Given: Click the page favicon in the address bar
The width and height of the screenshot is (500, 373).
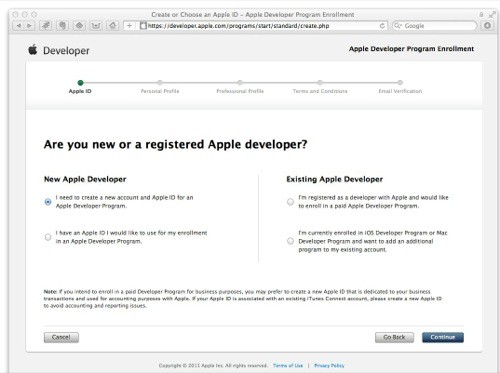Looking at the screenshot, I should pos(143,26).
